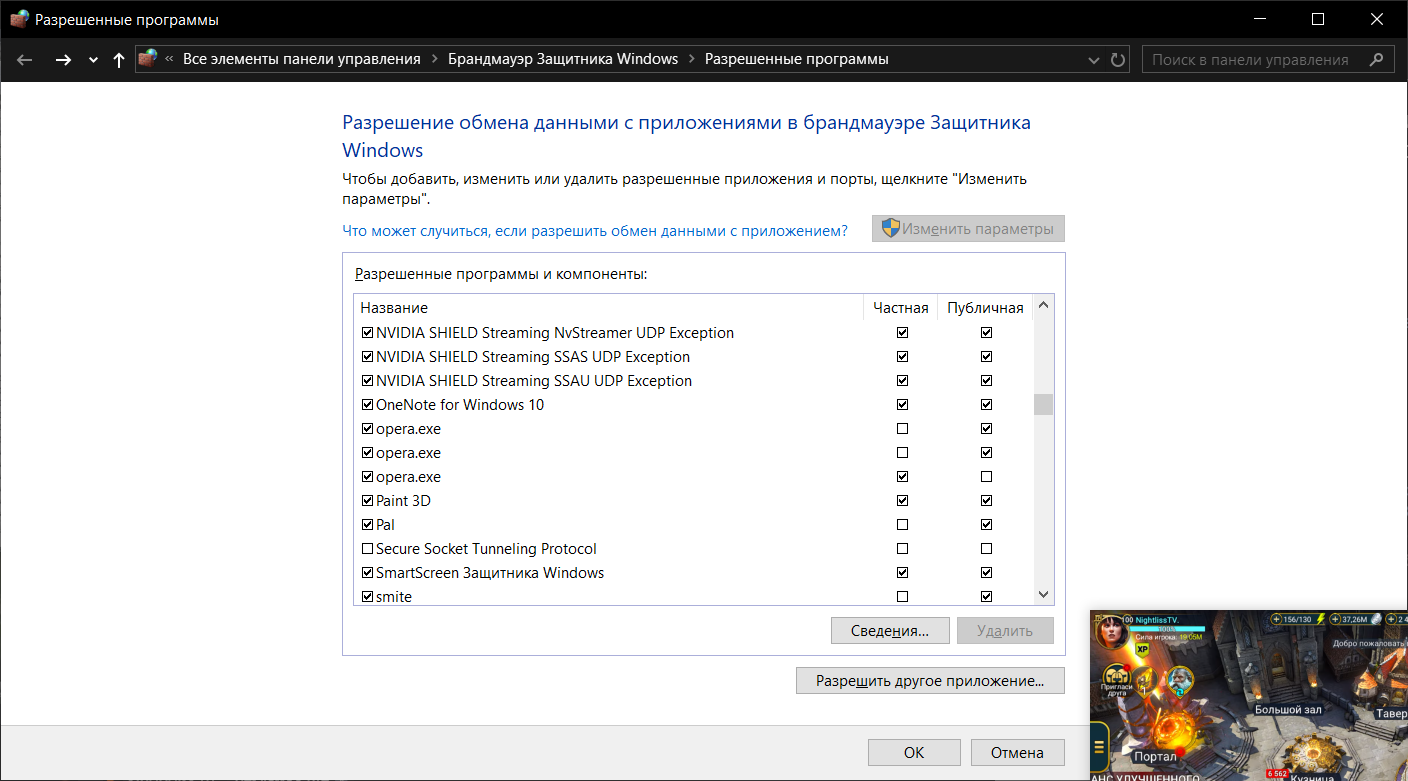Click the firewall icon in address bar
1408x781 pixels.
pos(148,59)
